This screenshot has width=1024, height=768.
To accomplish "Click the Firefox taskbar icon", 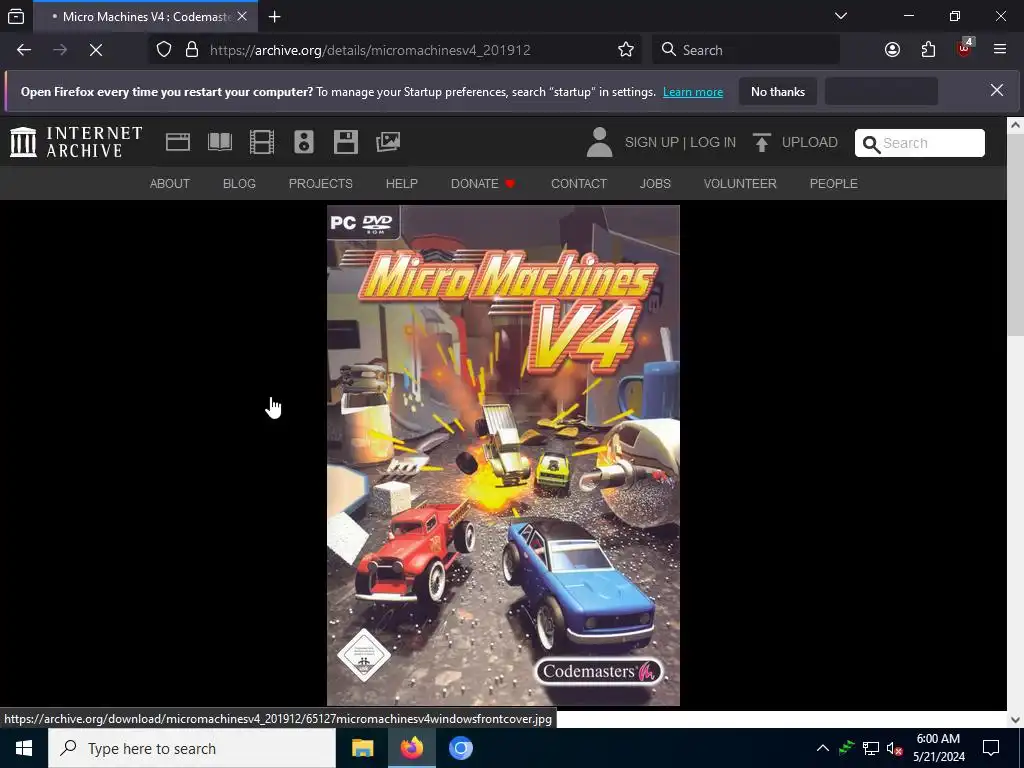I will pyautogui.click(x=411, y=748).
